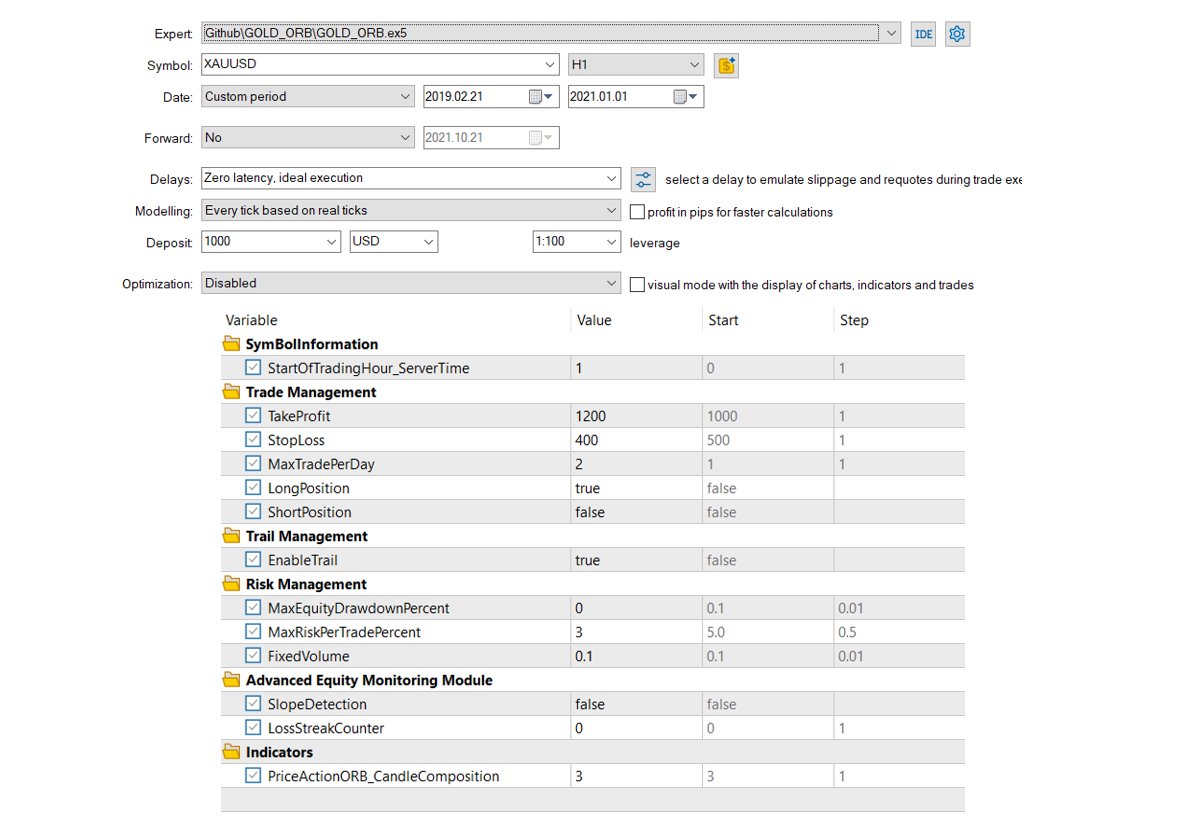Open the delay settings slider icon
The height and width of the screenshot is (829, 1198).
(x=643, y=180)
